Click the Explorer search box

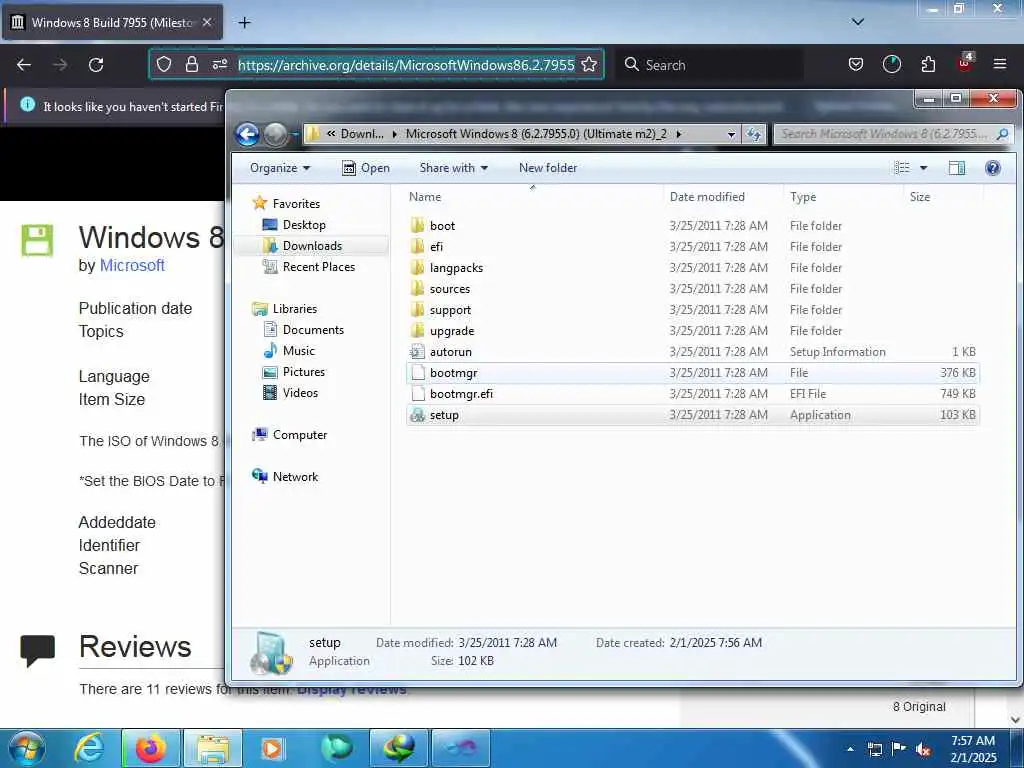click(893, 134)
